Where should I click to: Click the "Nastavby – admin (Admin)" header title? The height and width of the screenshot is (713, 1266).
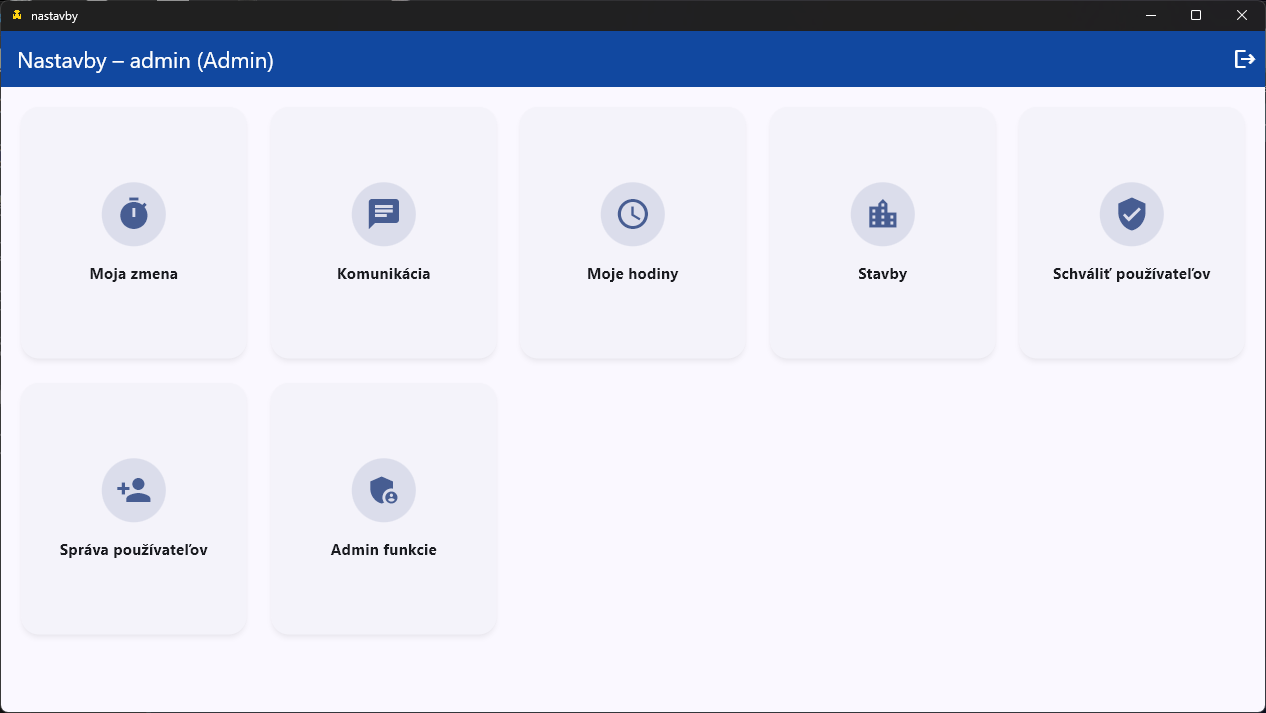146,61
